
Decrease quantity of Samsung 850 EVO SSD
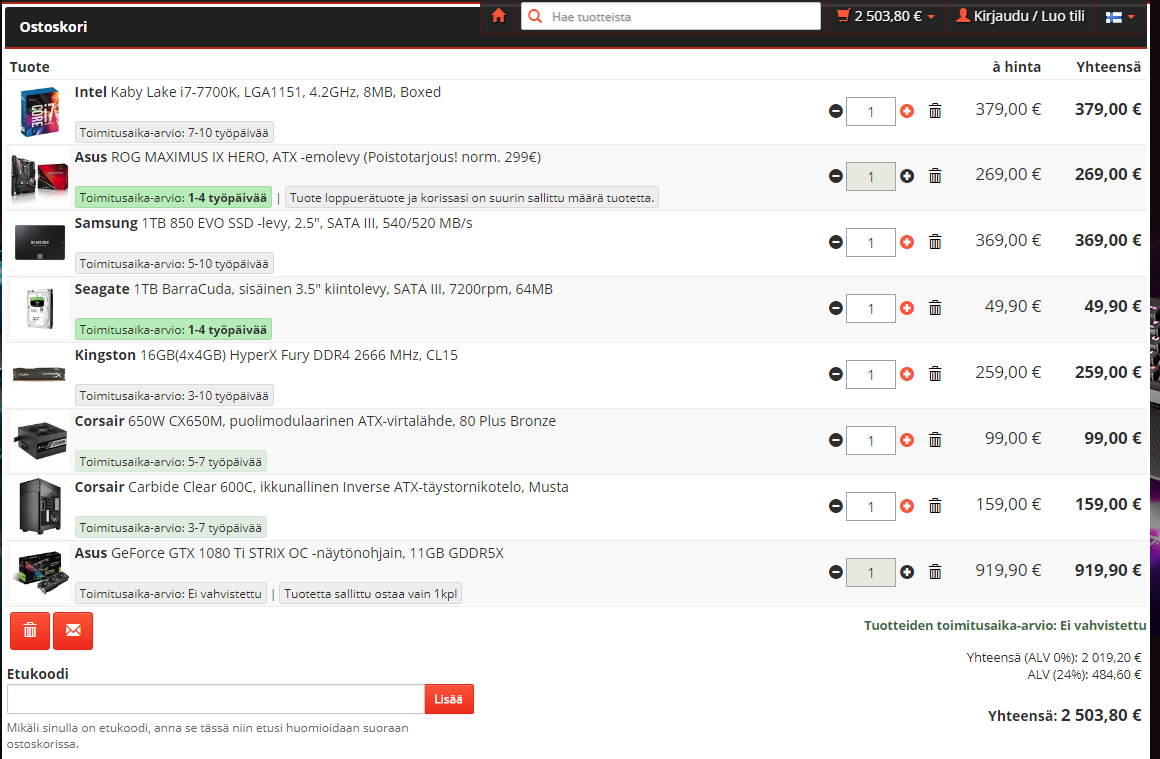(836, 242)
